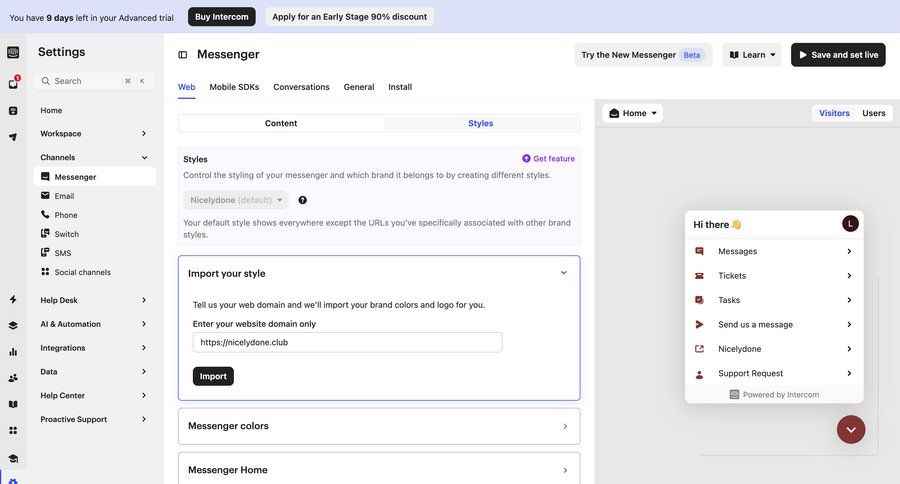Image resolution: width=900 pixels, height=484 pixels.
Task: Click the Tasks checkbox icon in preview
Action: [699, 300]
